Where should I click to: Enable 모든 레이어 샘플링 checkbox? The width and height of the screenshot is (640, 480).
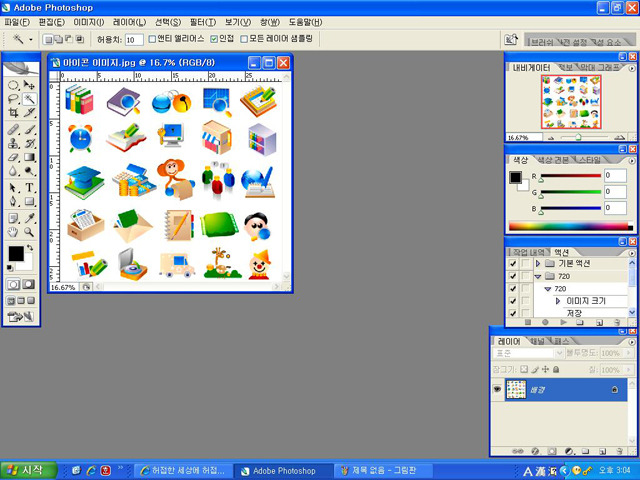pos(244,39)
